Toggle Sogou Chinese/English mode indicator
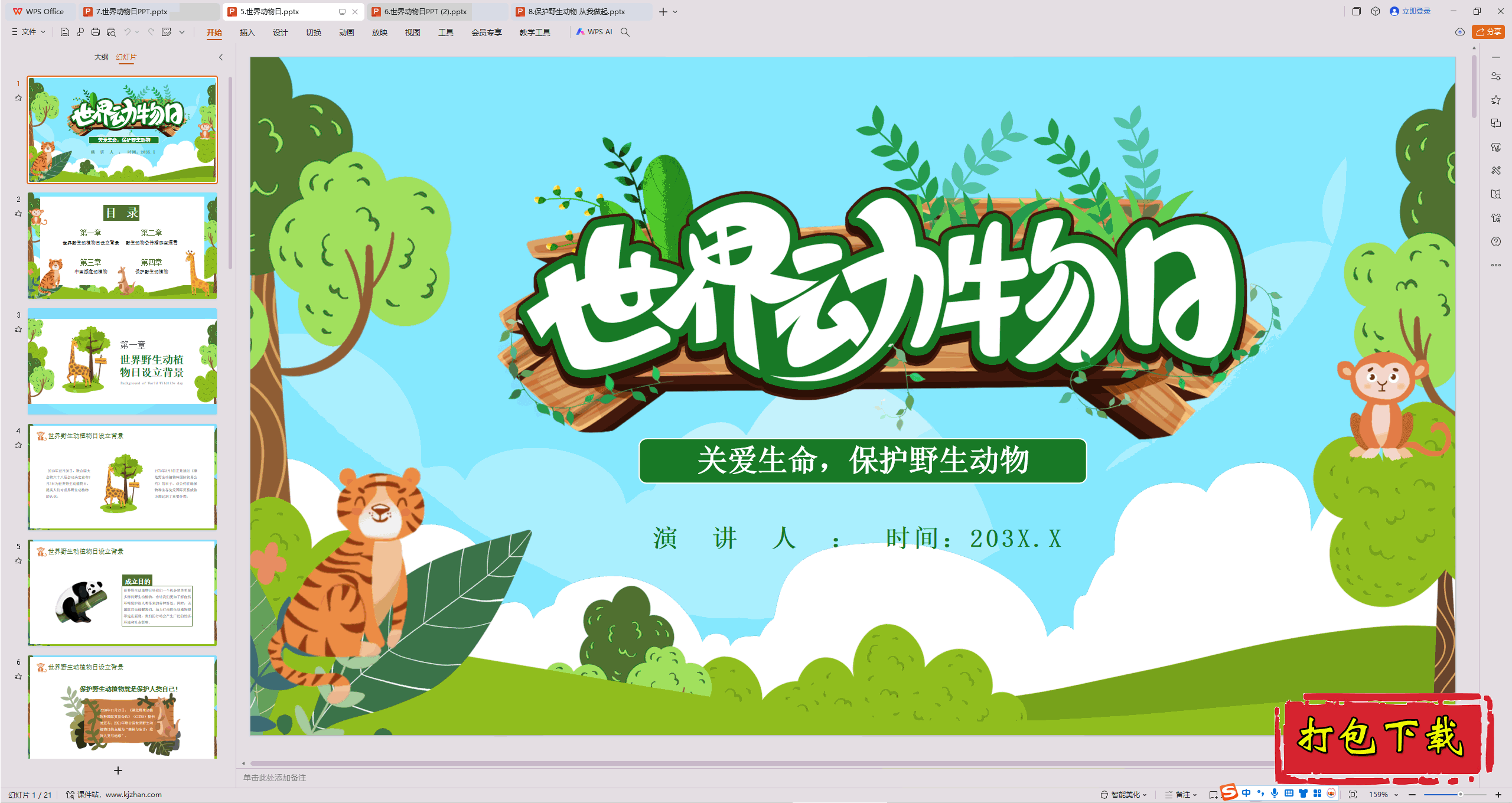The width and height of the screenshot is (1512, 803). click(x=1246, y=794)
